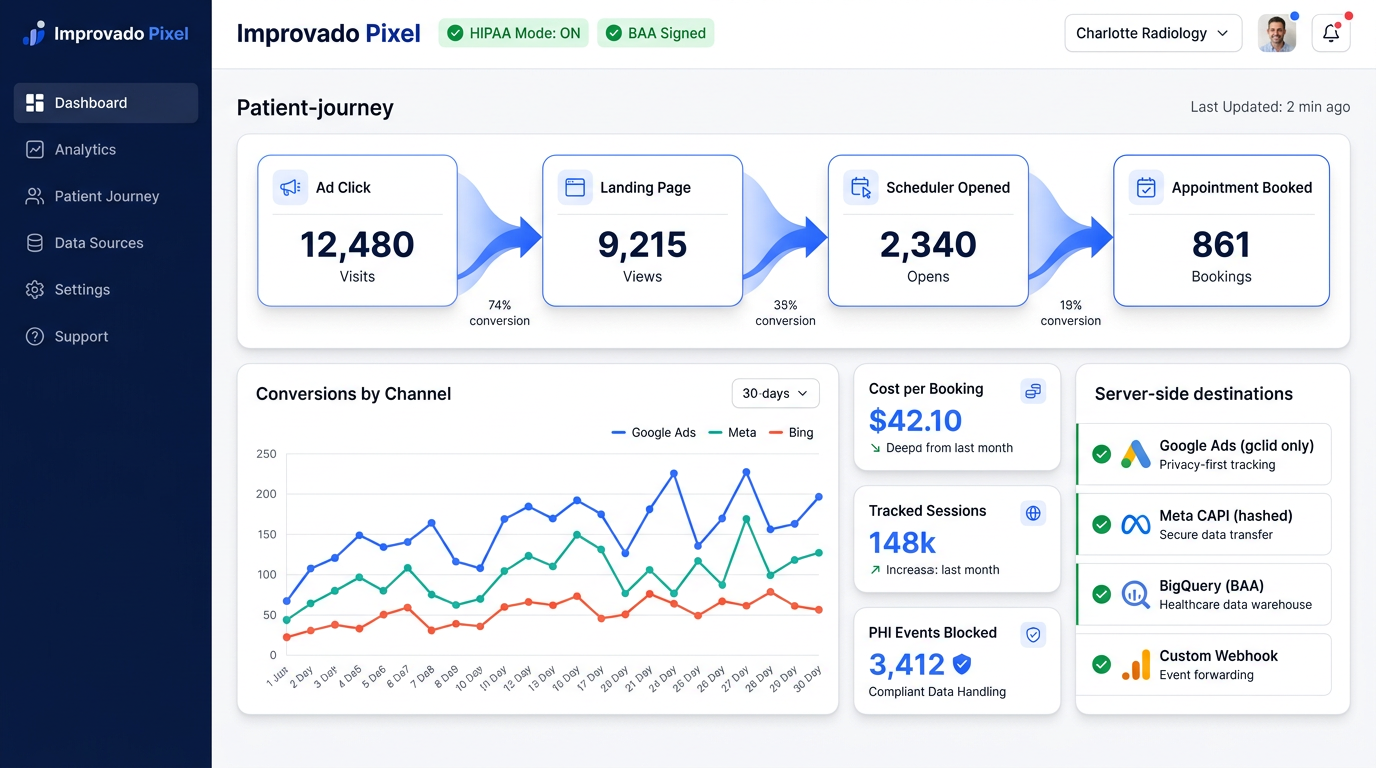
Task: Click the Dashboard grid icon
Action: coord(35,103)
